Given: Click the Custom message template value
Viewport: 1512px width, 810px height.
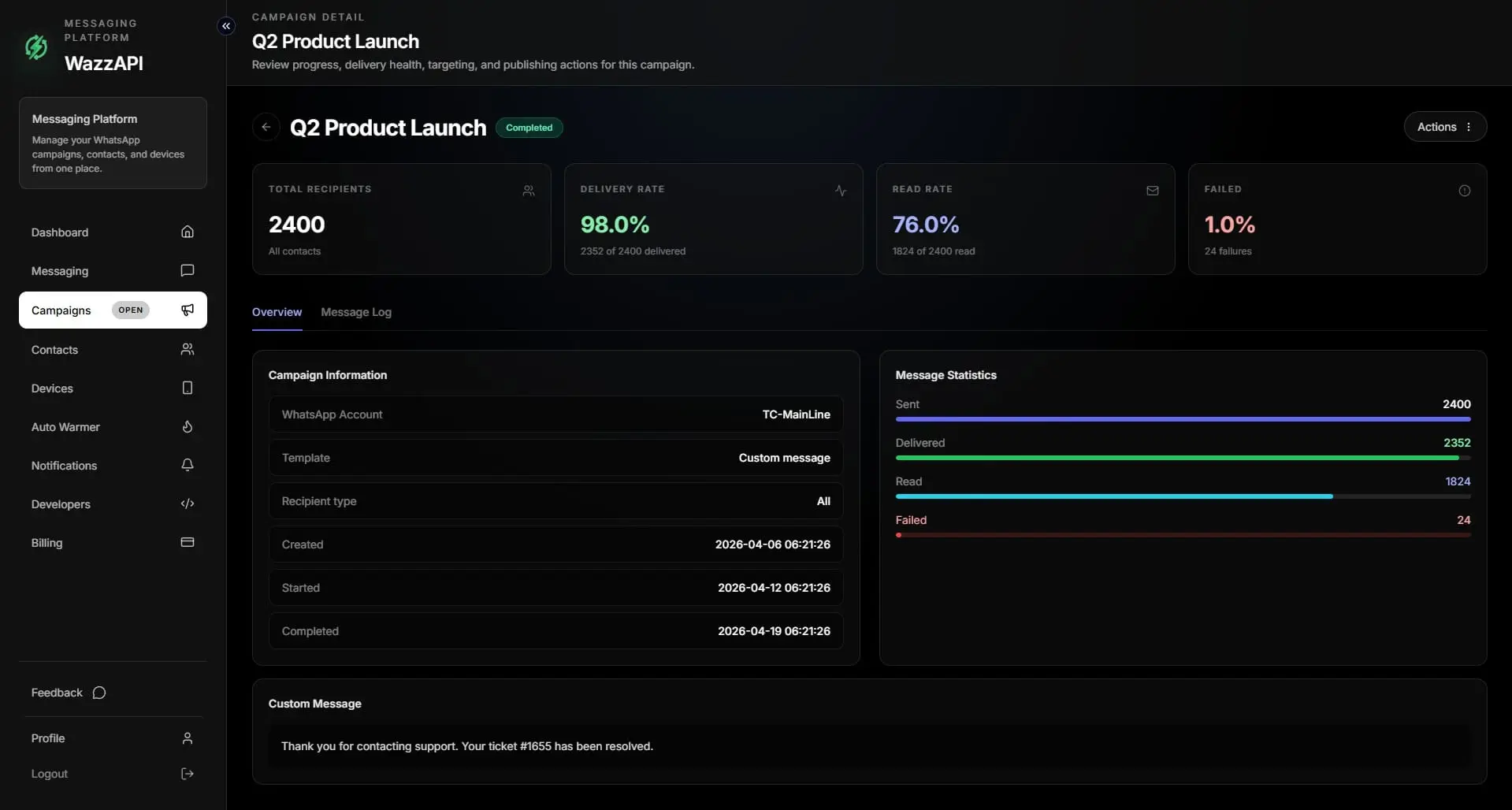Looking at the screenshot, I should (784, 458).
